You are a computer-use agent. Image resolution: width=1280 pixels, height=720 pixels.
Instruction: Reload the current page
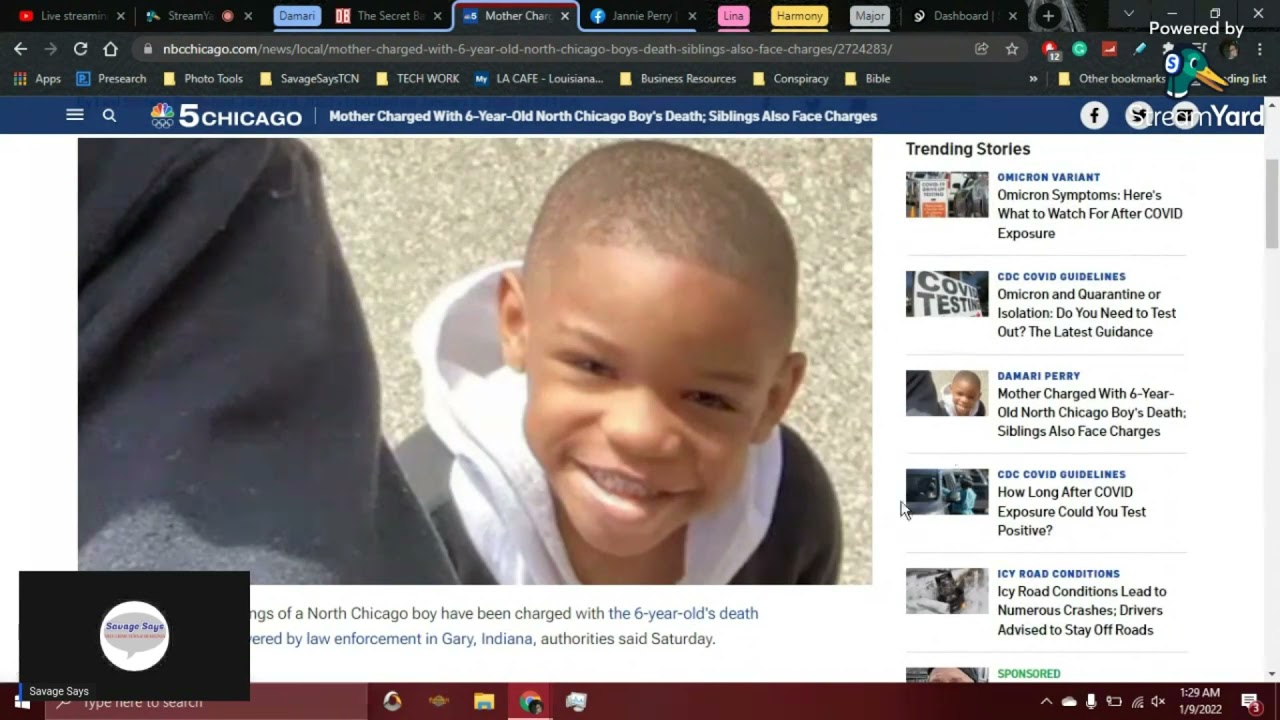[x=80, y=49]
